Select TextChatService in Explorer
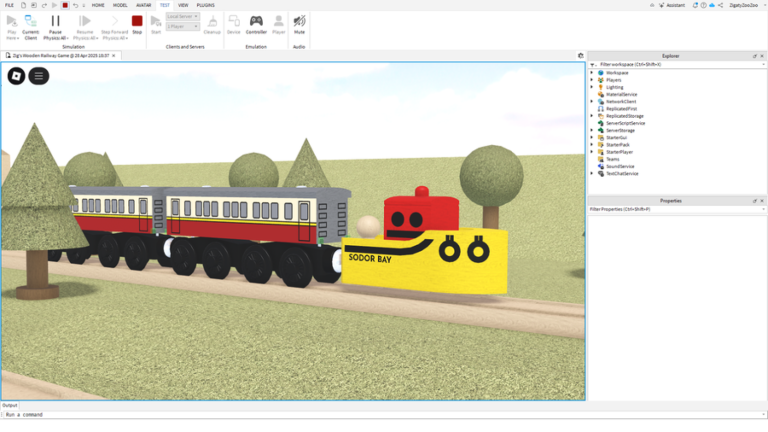Screen dimensions: 768x432 pyautogui.click(x=622, y=173)
